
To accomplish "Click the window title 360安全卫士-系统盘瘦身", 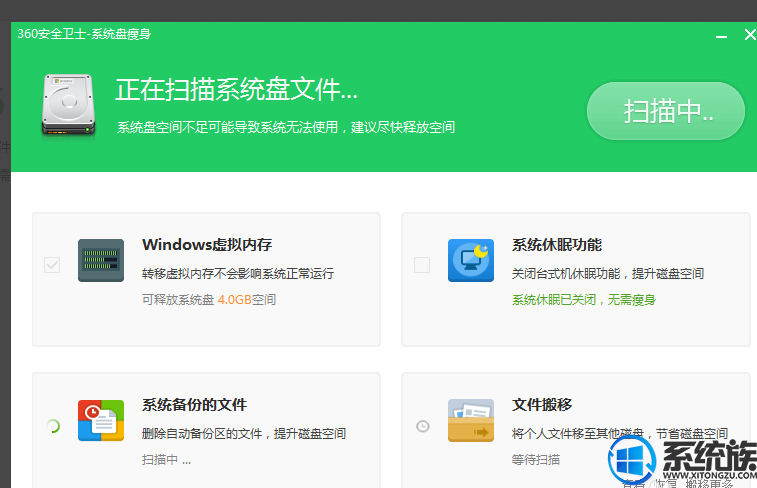I will (84, 34).
